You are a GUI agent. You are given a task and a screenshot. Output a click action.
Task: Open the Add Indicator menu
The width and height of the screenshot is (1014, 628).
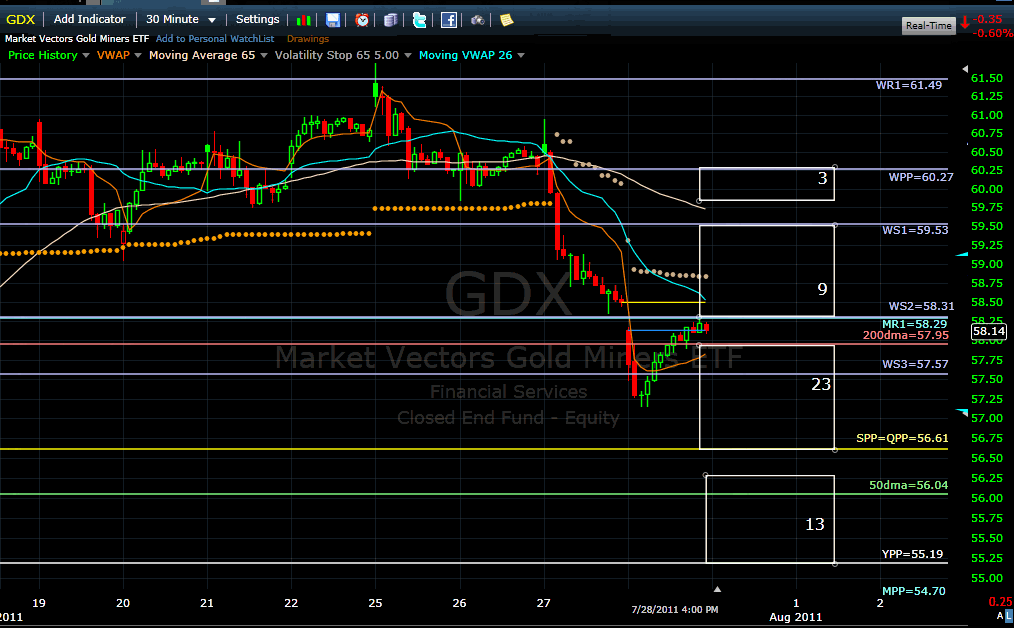[x=89, y=19]
